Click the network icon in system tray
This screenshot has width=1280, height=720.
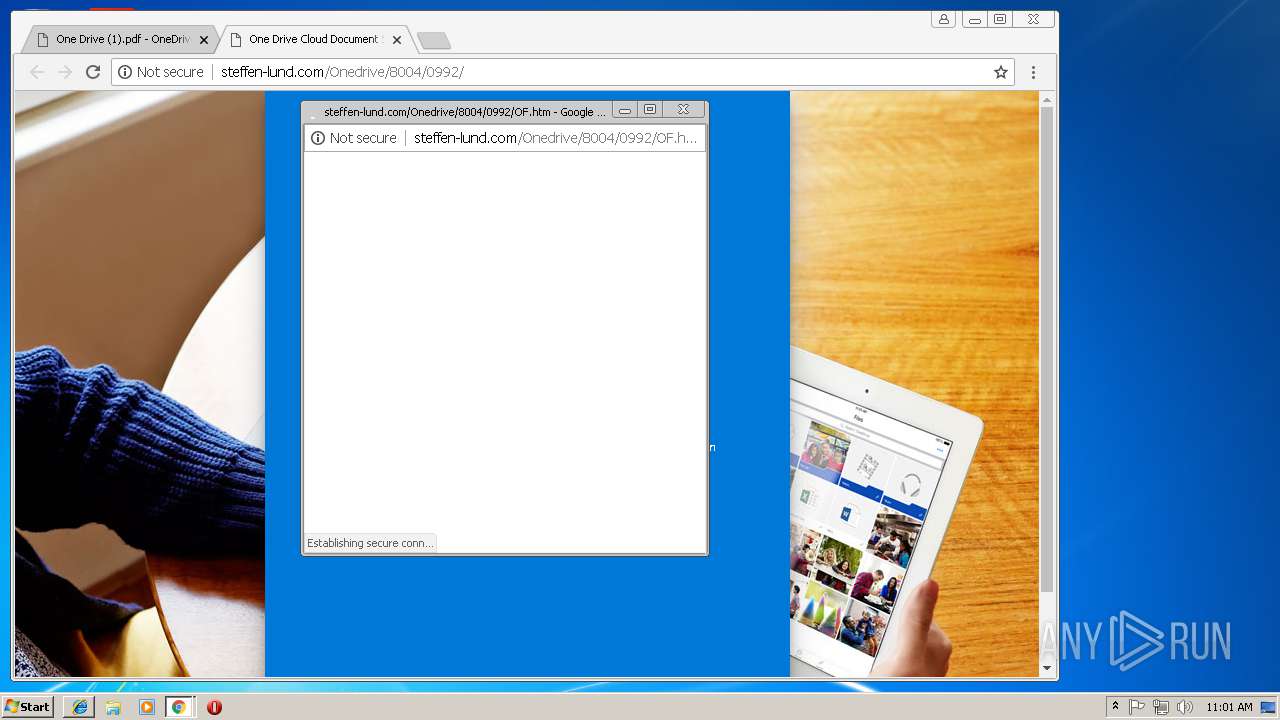click(1161, 707)
